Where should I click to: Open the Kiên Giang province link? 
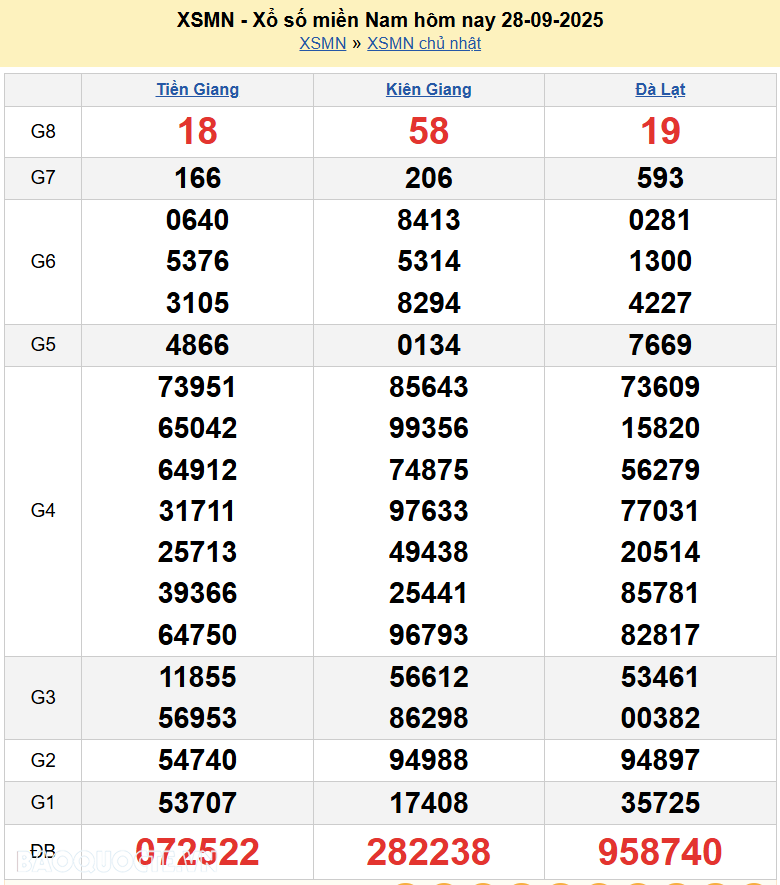(429, 89)
